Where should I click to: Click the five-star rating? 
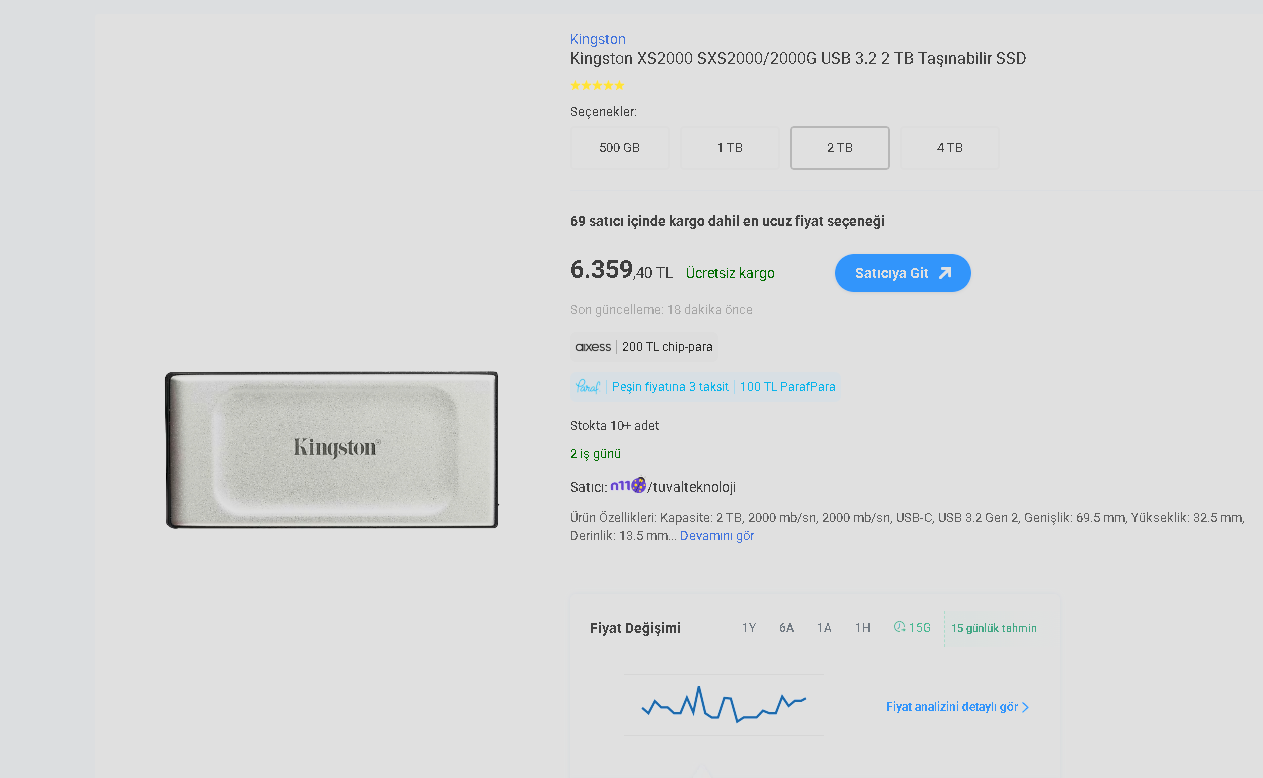pos(597,86)
